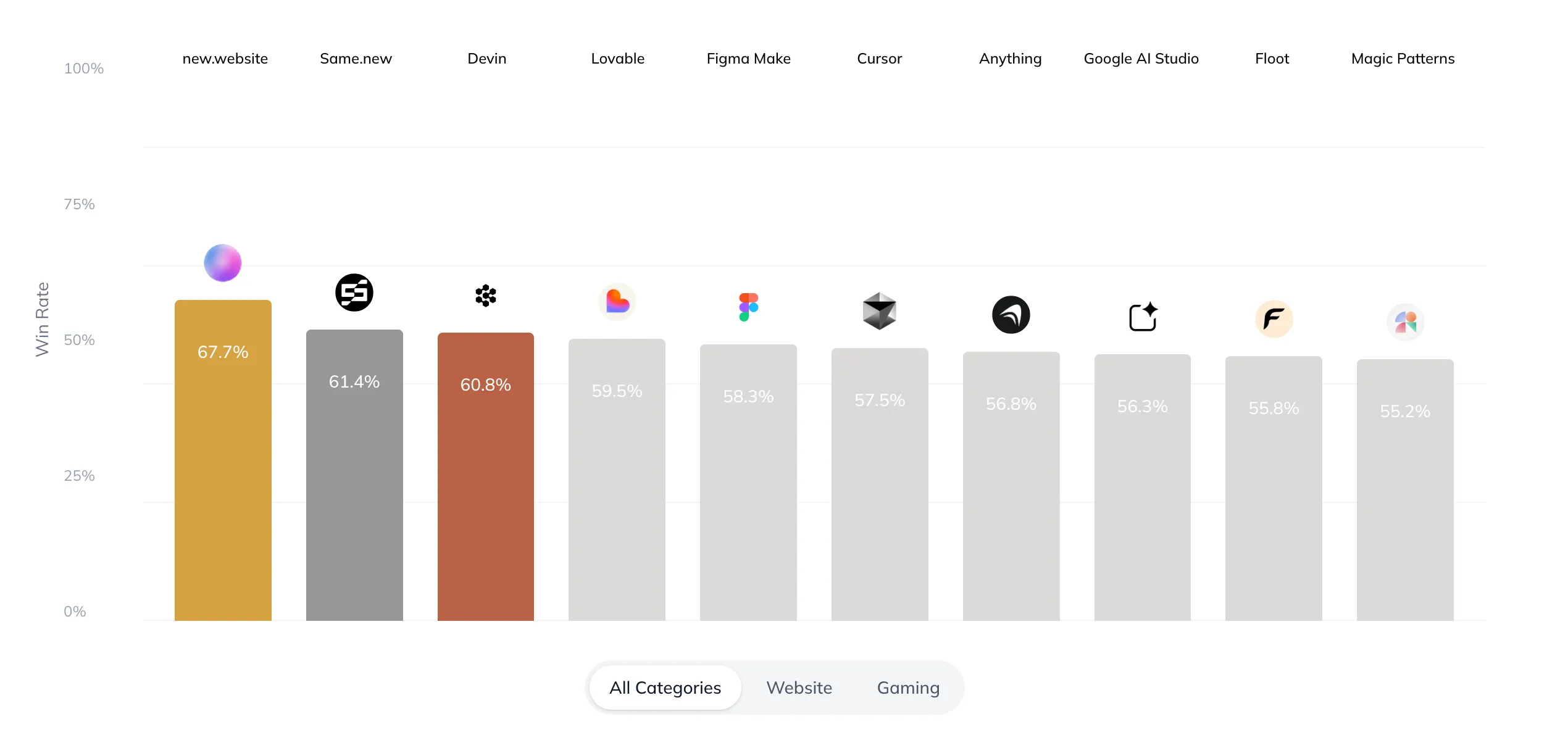
Task: Select the Google AI Studio logo
Action: coord(1142,317)
